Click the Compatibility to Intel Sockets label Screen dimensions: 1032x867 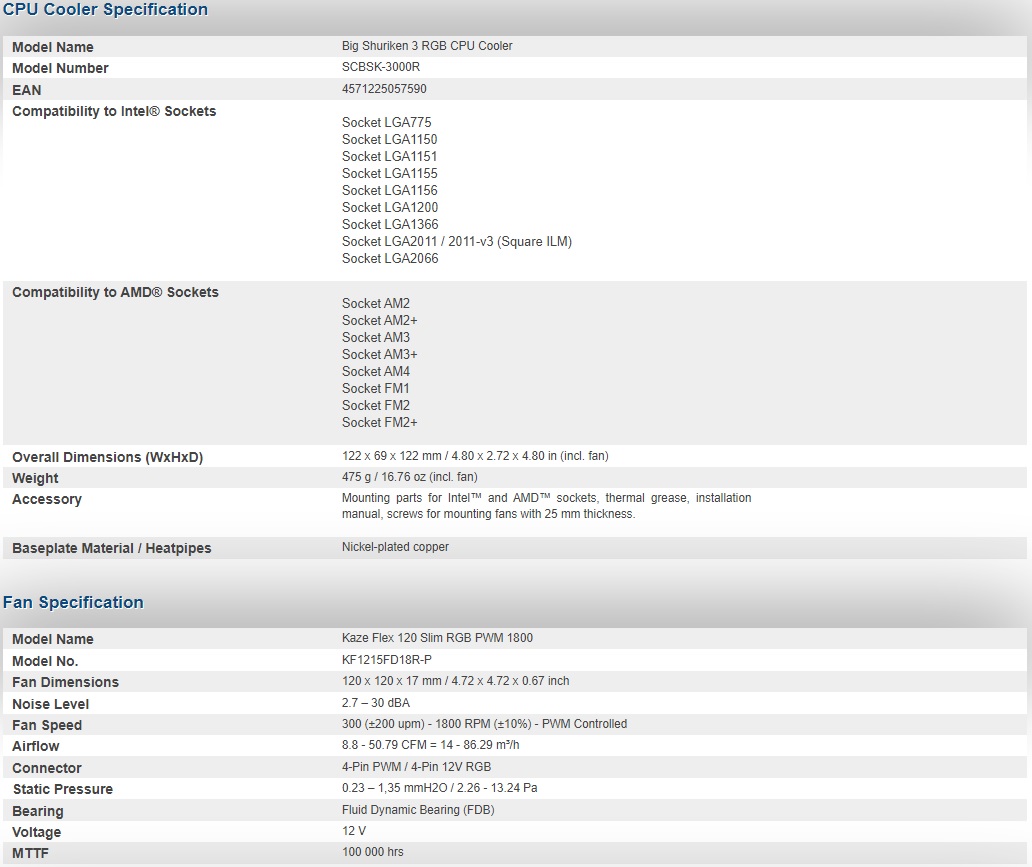[113, 111]
